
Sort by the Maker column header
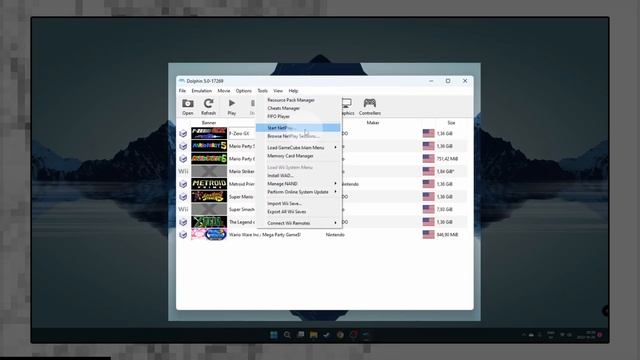coord(373,123)
